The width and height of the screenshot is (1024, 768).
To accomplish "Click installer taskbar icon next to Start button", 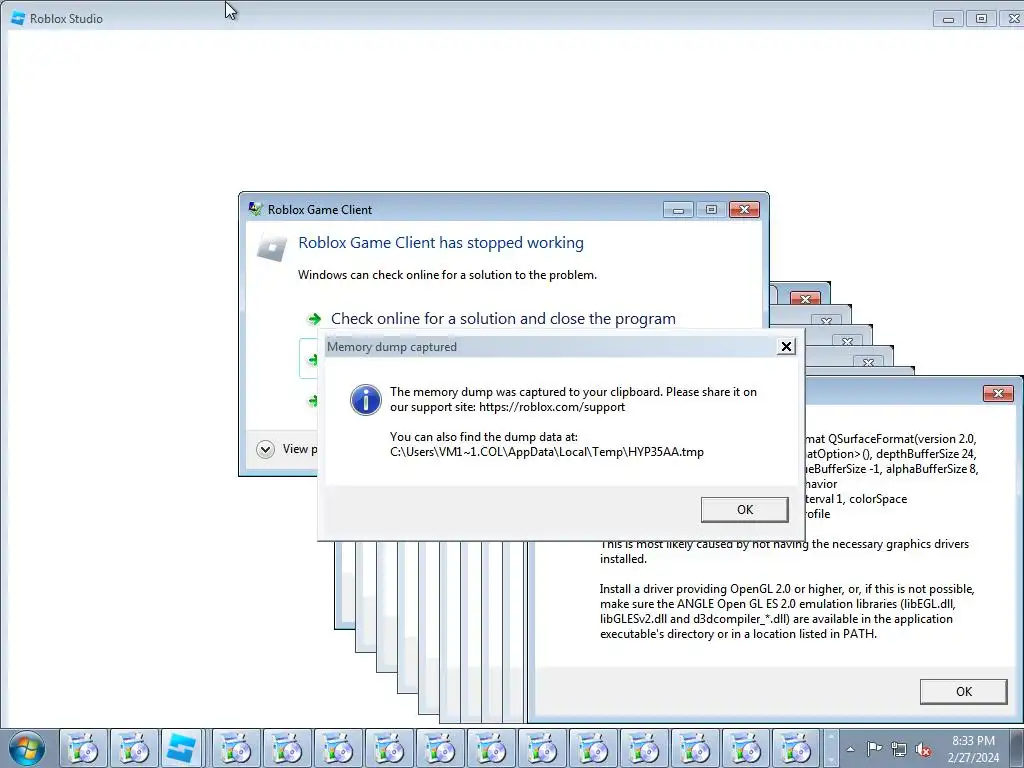I will pyautogui.click(x=83, y=748).
